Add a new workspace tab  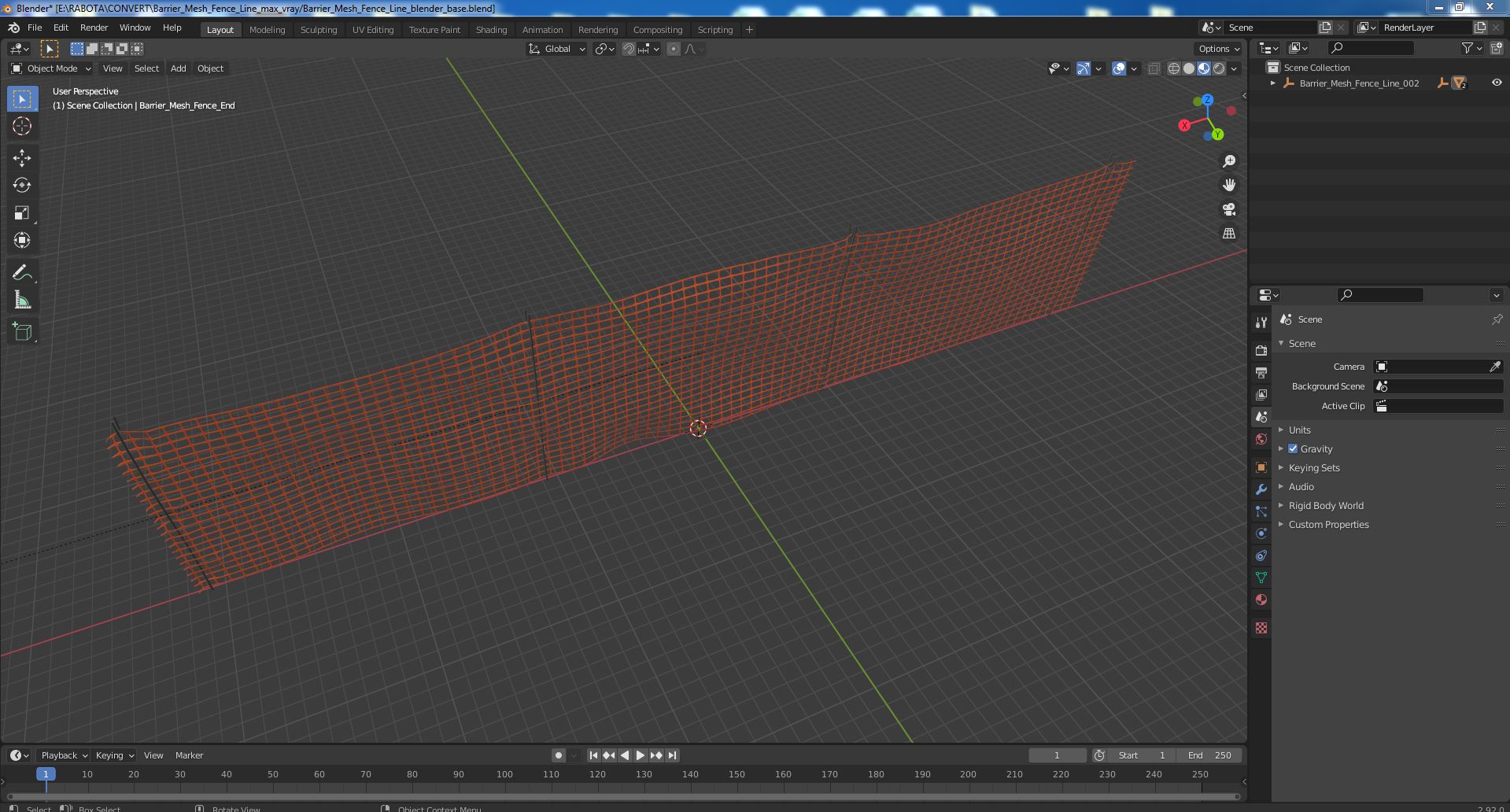tap(749, 30)
